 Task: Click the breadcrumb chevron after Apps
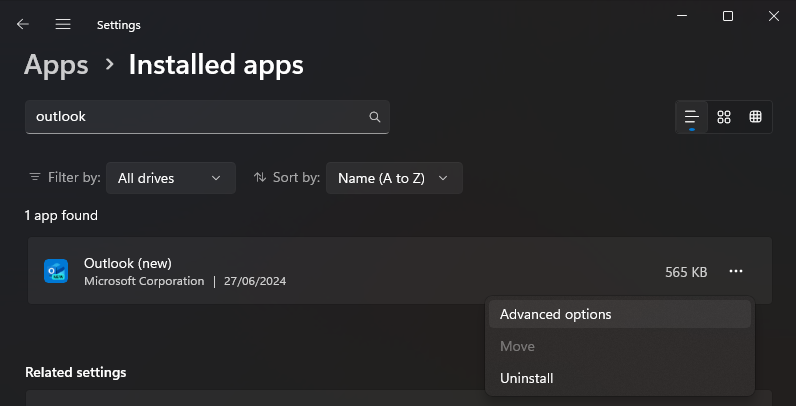pyautogui.click(x=109, y=64)
